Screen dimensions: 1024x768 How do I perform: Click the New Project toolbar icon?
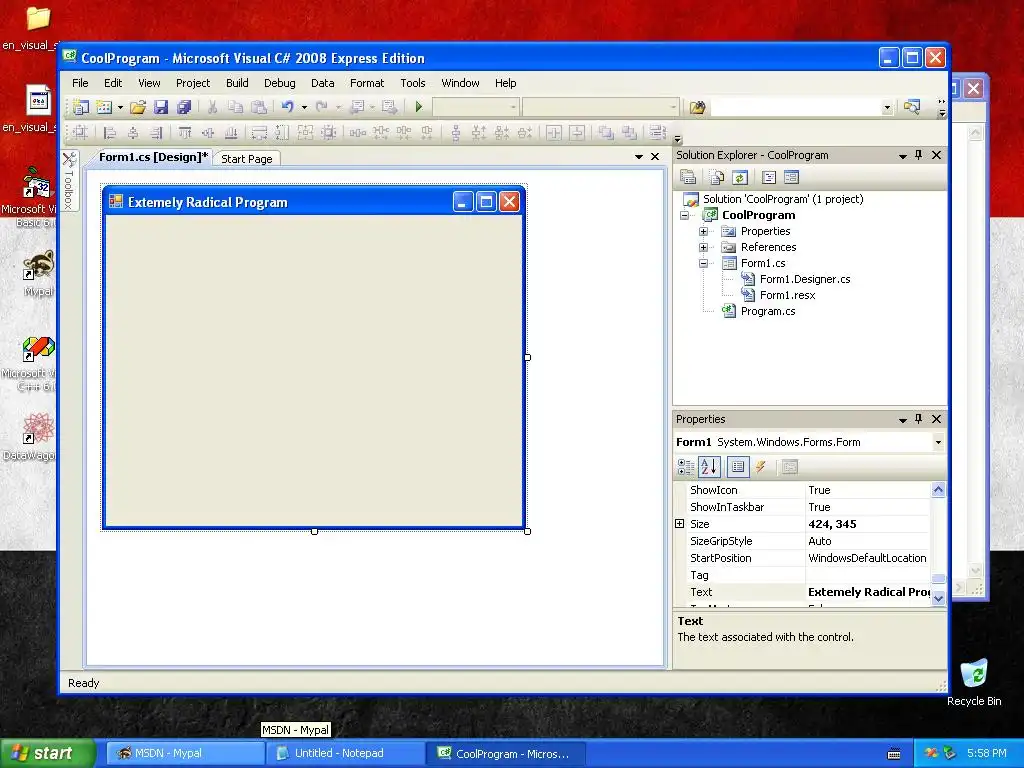(80, 107)
